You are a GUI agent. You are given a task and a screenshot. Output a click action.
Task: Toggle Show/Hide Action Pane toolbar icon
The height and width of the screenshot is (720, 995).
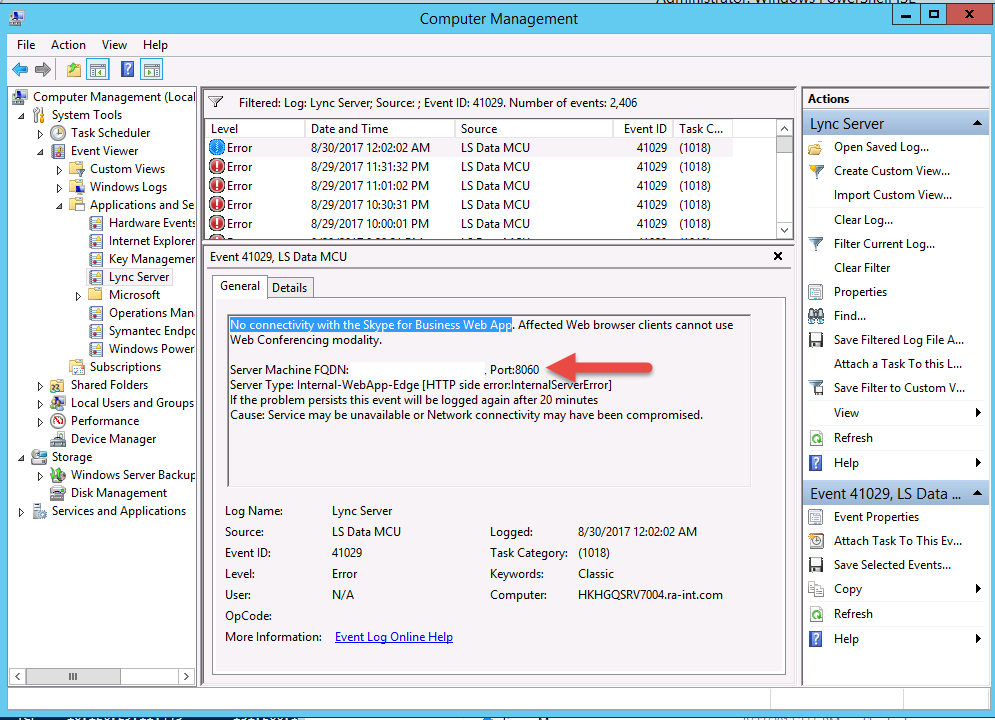click(x=152, y=70)
